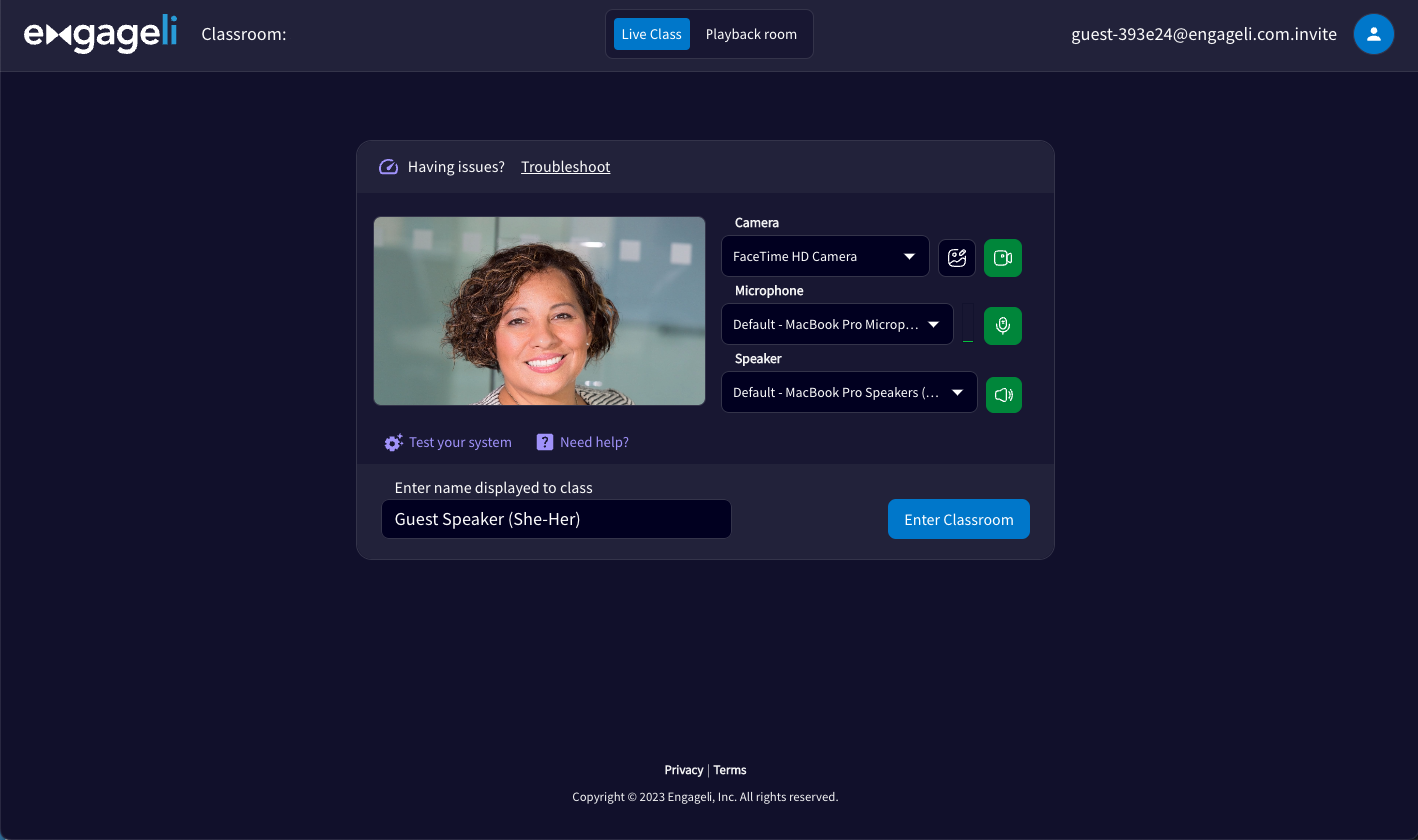Open the Privacy link in footer
This screenshot has height=840, width=1418.
point(684,770)
